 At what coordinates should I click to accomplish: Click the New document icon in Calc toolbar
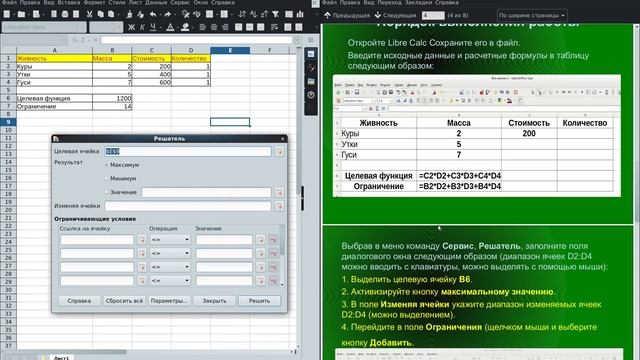coord(7,14)
